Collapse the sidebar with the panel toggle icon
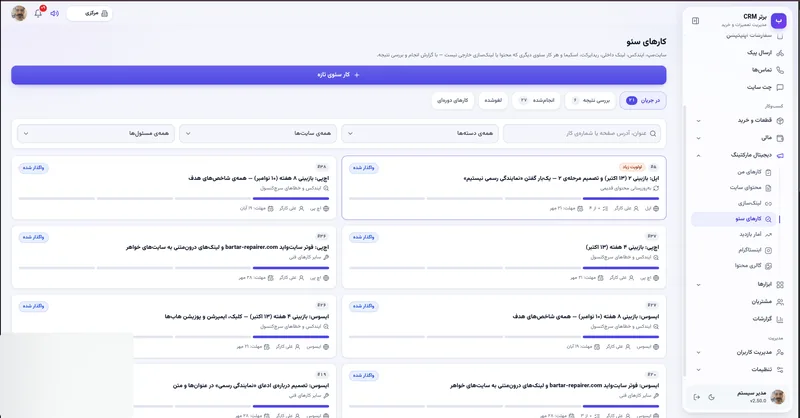 695,21
